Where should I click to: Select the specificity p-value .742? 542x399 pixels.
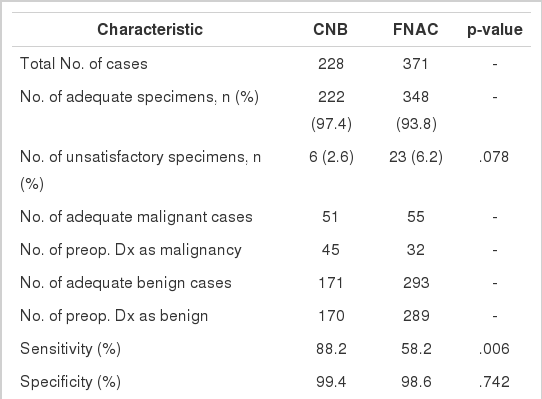494,382
